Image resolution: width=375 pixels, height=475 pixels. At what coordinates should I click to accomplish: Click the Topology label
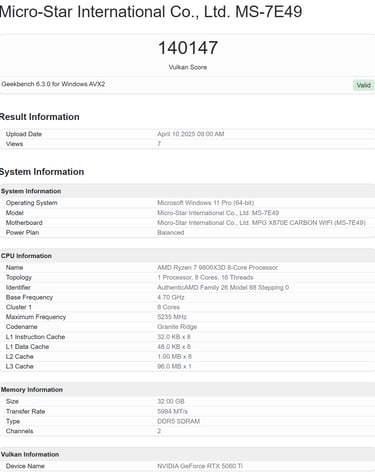pos(19,278)
